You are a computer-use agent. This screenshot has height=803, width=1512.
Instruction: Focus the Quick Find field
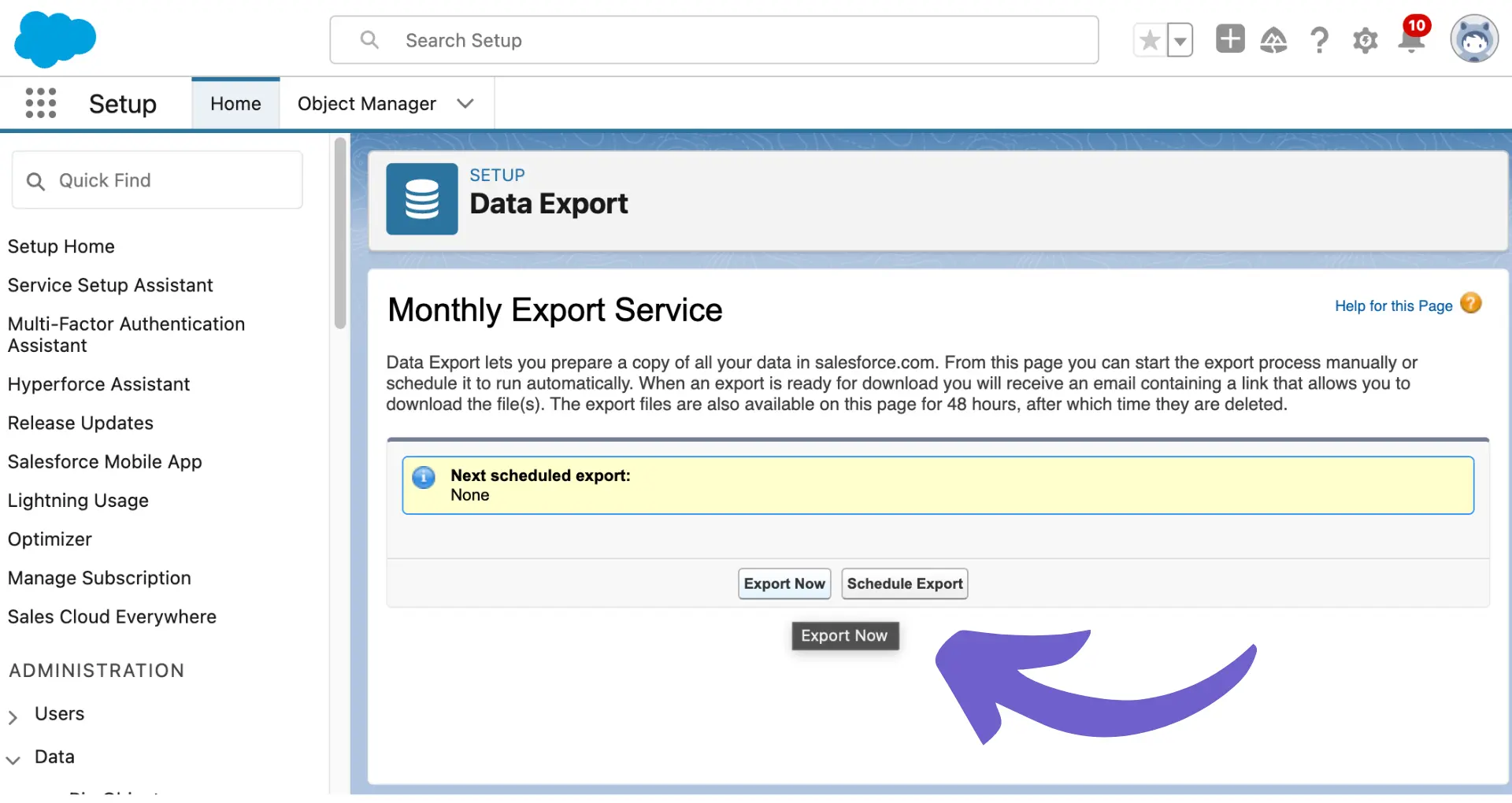[157, 180]
